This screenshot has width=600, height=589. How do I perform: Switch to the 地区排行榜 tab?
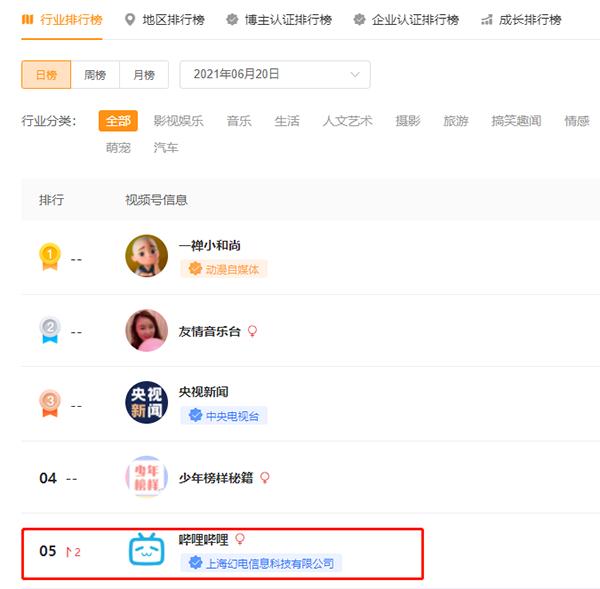click(x=165, y=20)
